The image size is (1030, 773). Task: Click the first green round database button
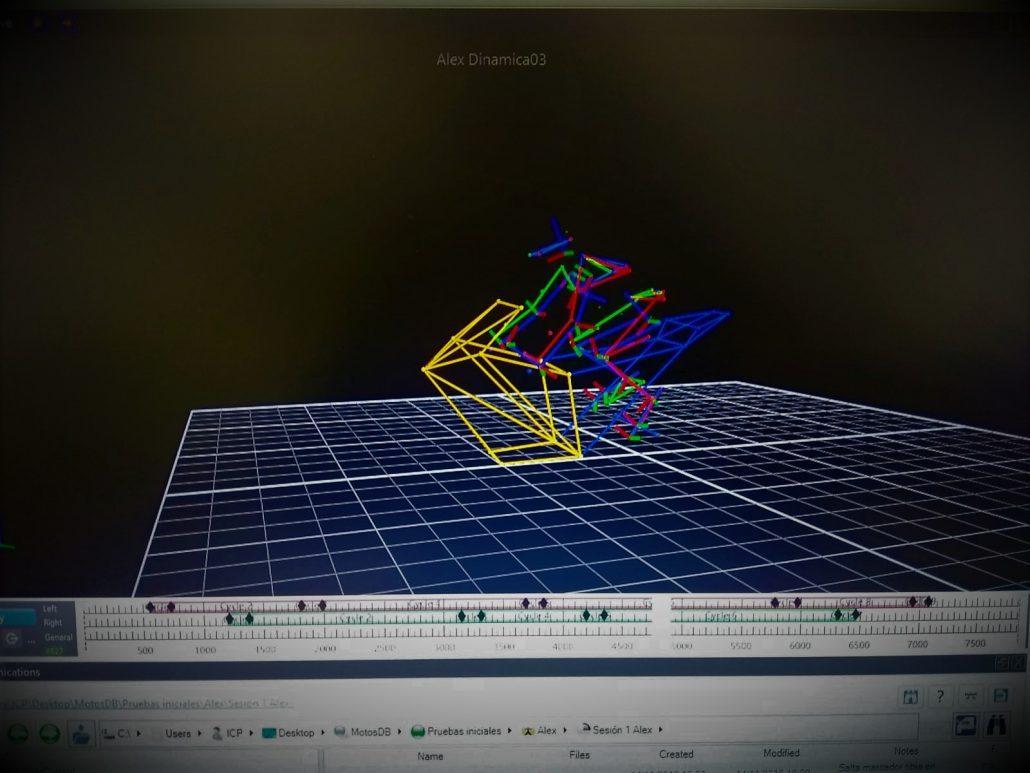[17, 733]
